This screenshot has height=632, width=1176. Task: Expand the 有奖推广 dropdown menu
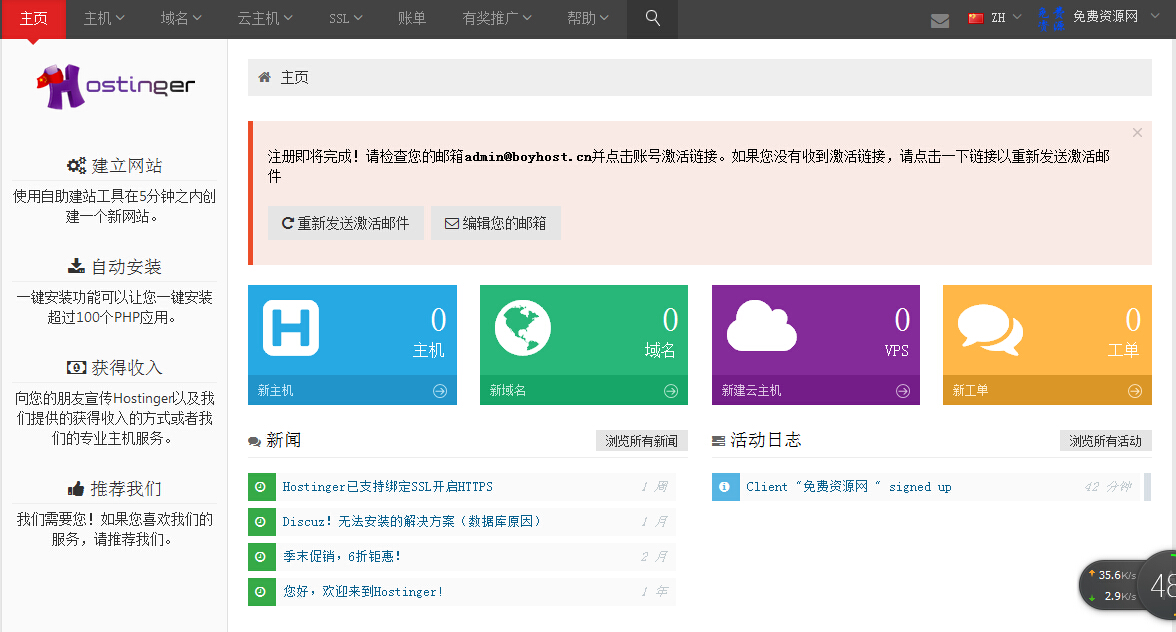(496, 18)
